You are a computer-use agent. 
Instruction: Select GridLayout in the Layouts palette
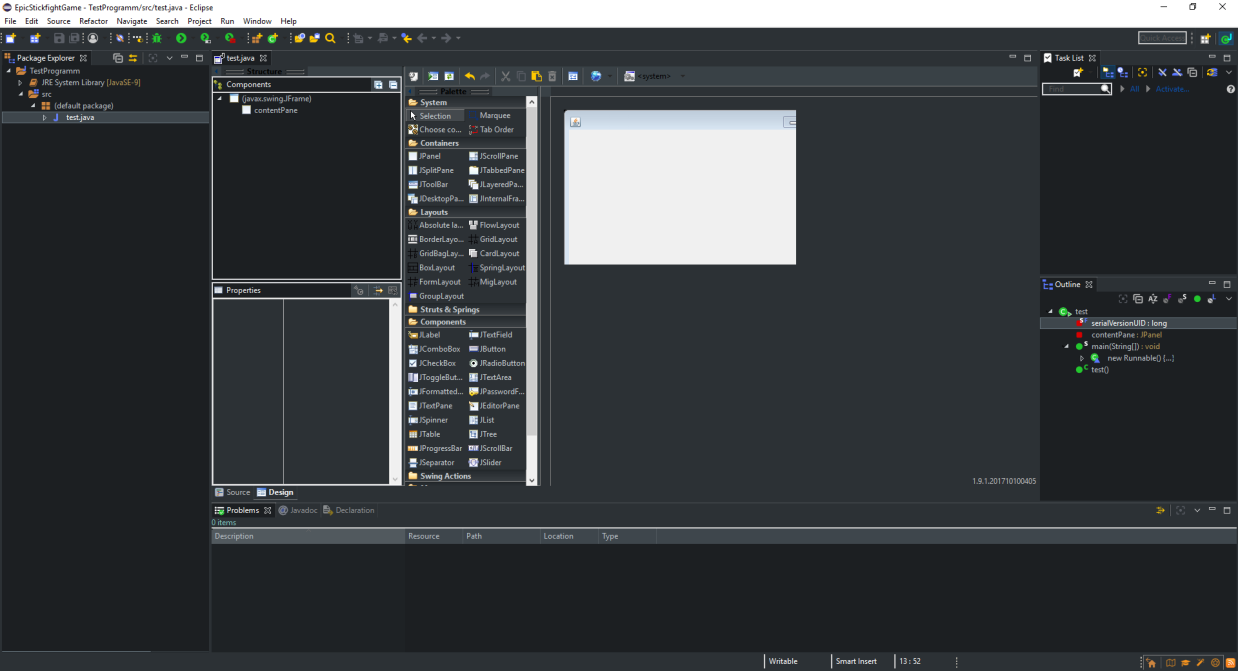493,239
